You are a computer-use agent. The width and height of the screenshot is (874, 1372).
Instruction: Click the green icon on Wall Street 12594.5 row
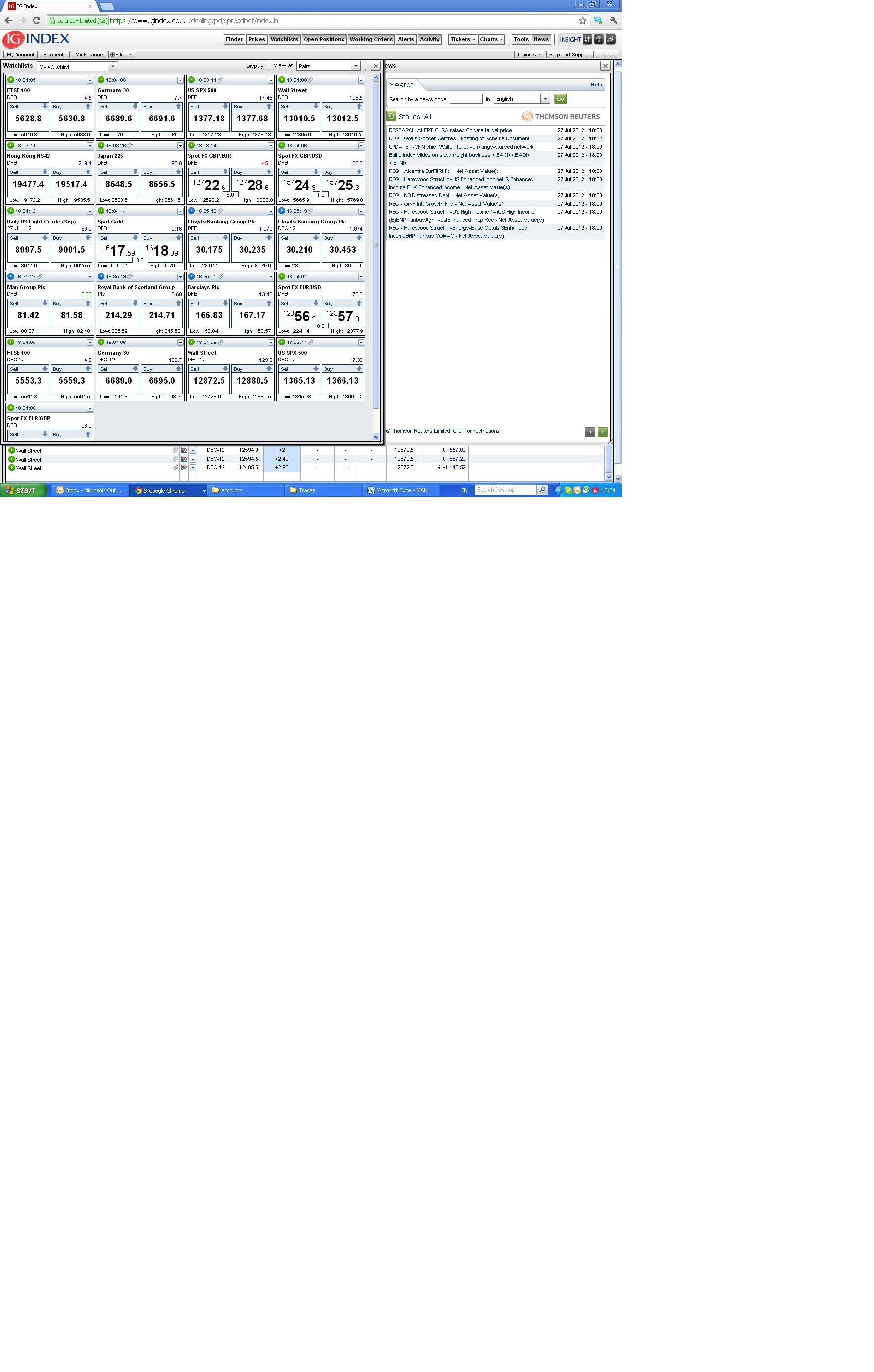click(11, 459)
